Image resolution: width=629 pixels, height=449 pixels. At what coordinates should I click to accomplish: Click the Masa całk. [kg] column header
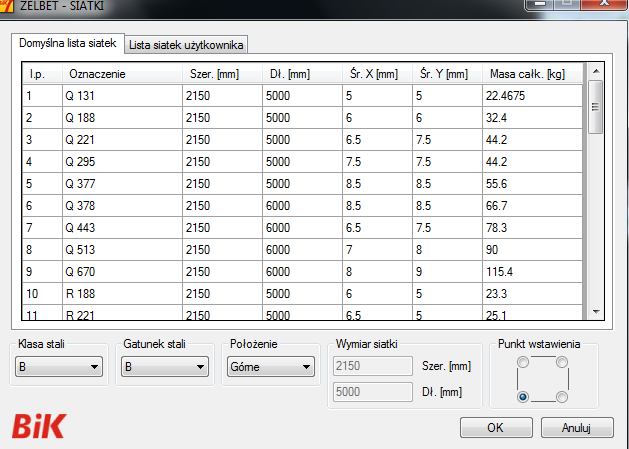coord(532,74)
